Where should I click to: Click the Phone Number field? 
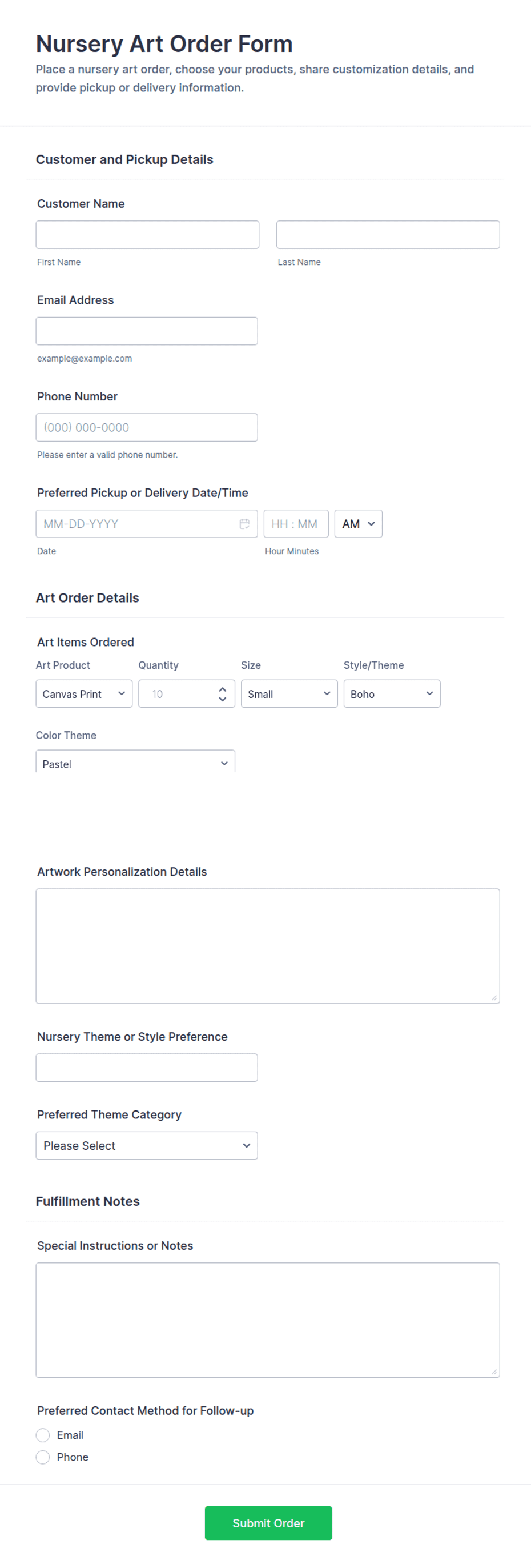pyautogui.click(x=147, y=427)
